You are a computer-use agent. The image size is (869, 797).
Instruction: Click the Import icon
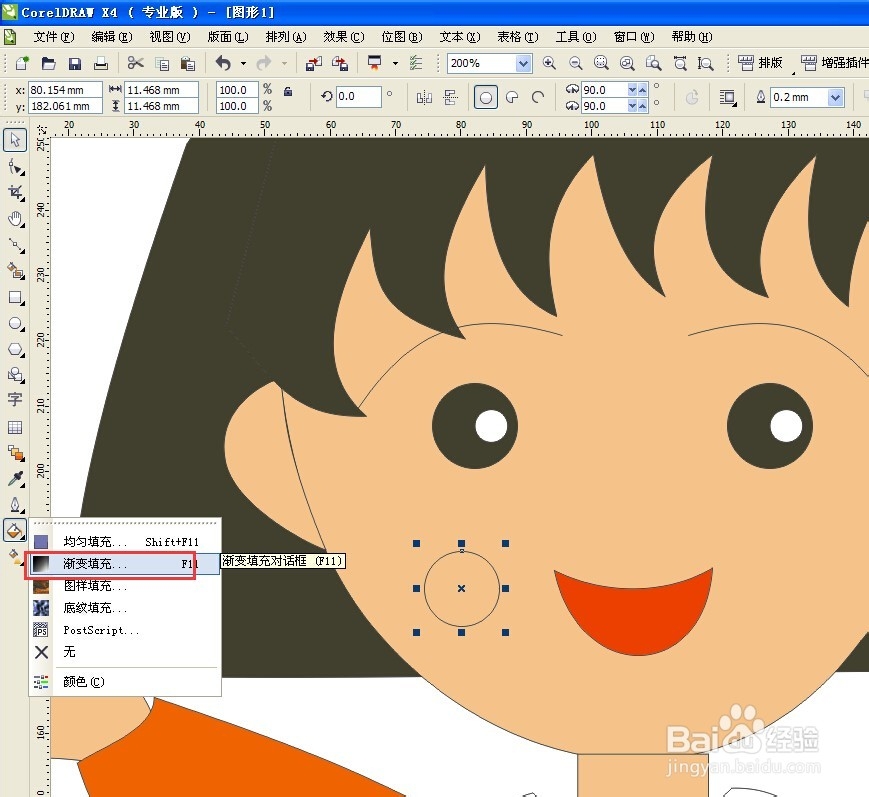[314, 64]
